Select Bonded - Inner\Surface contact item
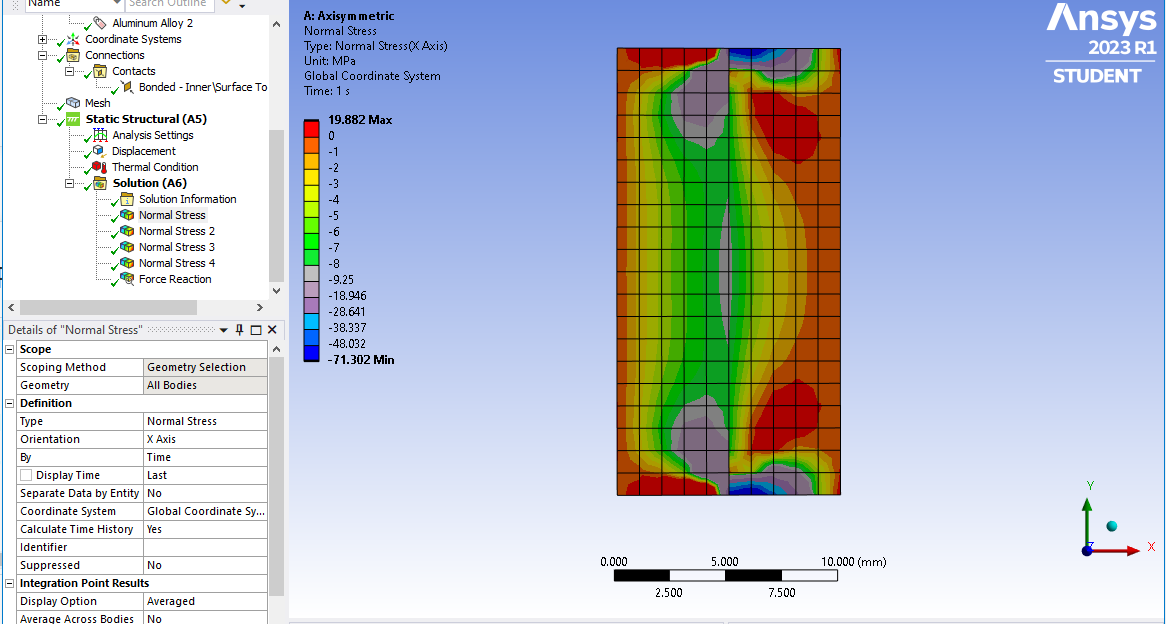Image resolution: width=1166 pixels, height=624 pixels. point(203,87)
